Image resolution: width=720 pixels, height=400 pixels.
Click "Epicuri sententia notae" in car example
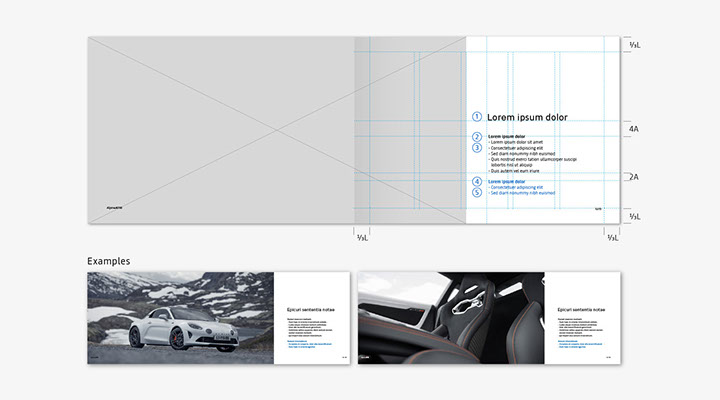pos(309,311)
